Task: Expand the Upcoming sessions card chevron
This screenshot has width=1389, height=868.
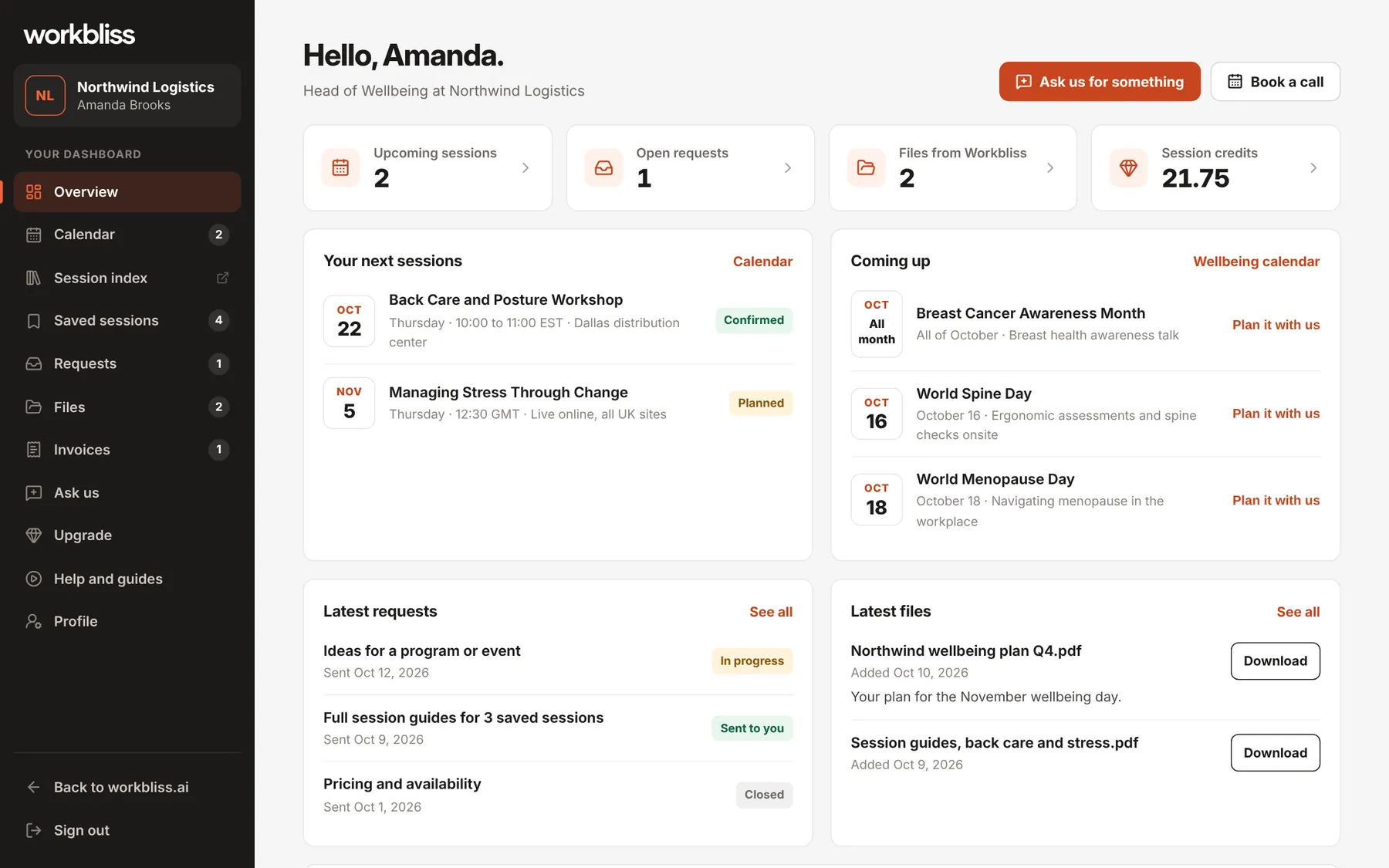Action: pos(526,167)
